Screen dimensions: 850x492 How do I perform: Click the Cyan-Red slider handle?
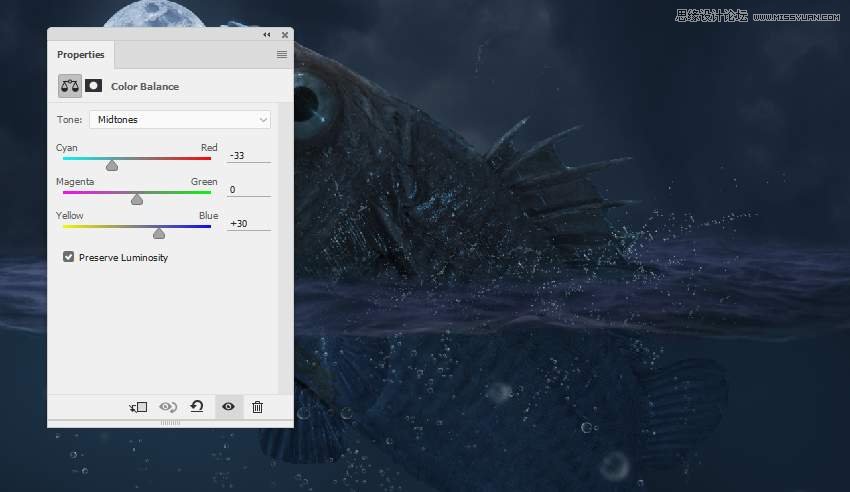(x=112, y=165)
